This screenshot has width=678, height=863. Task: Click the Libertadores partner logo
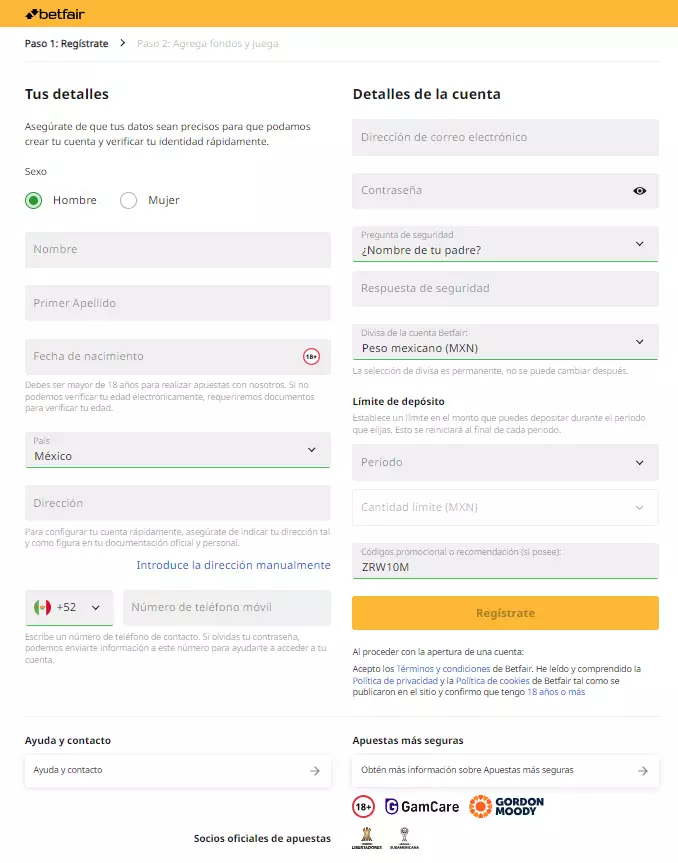(367, 838)
